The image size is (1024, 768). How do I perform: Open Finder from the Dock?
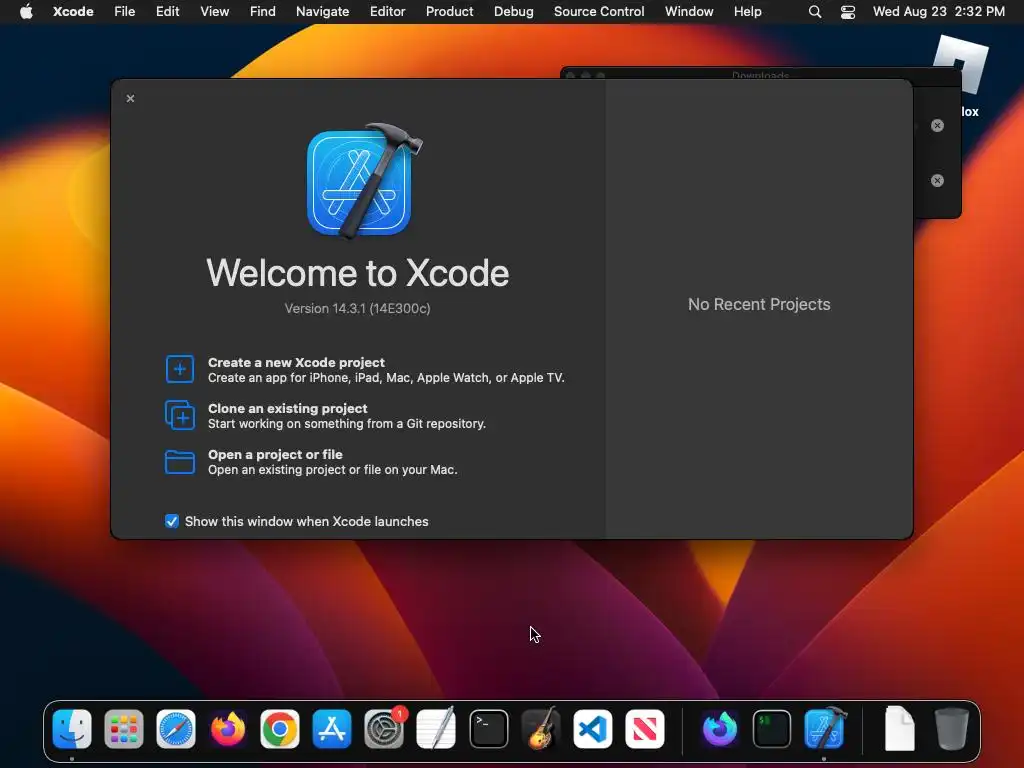click(72, 728)
